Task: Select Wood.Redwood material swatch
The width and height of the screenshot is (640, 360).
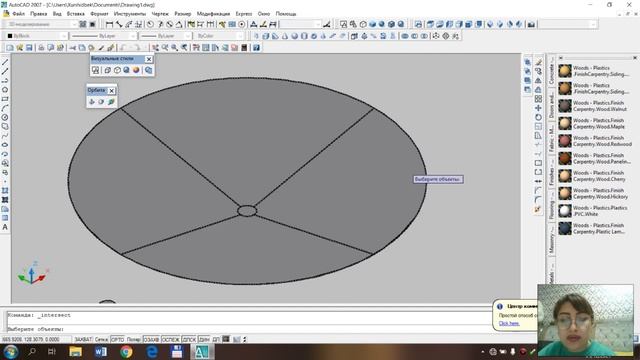Action: [x=565, y=141]
